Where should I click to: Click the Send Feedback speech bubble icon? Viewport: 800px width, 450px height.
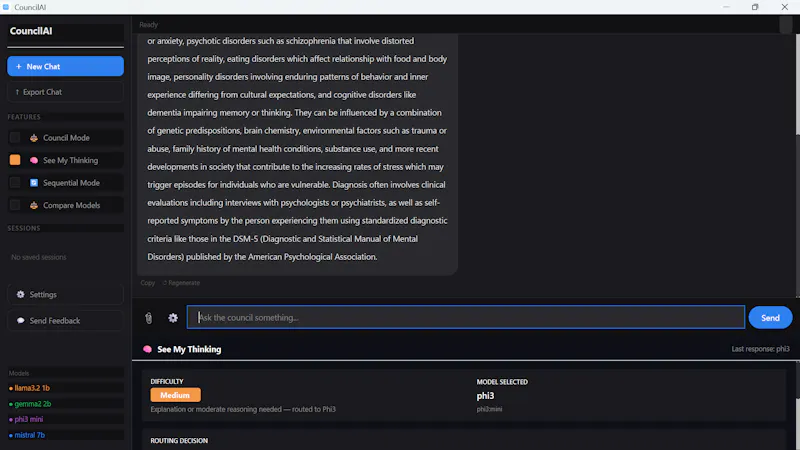20,320
